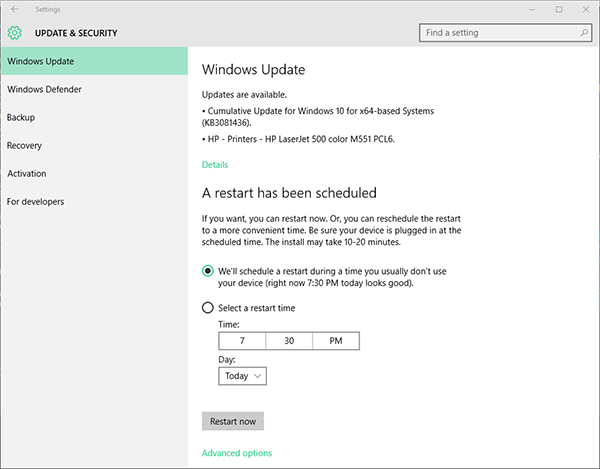
Task: Open For developers section
Action: pyautogui.click(x=94, y=202)
